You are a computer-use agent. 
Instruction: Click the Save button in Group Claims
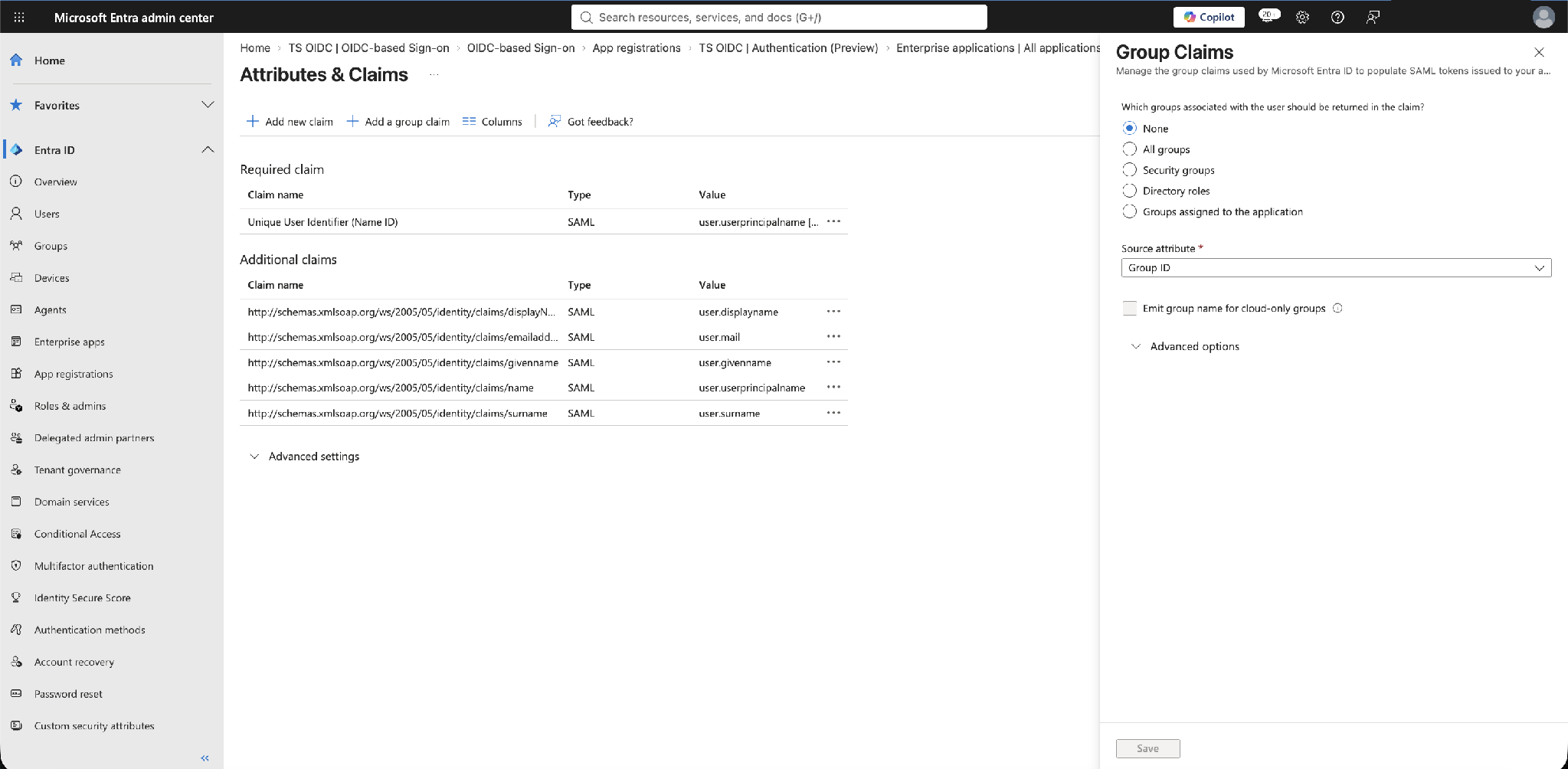click(1147, 748)
